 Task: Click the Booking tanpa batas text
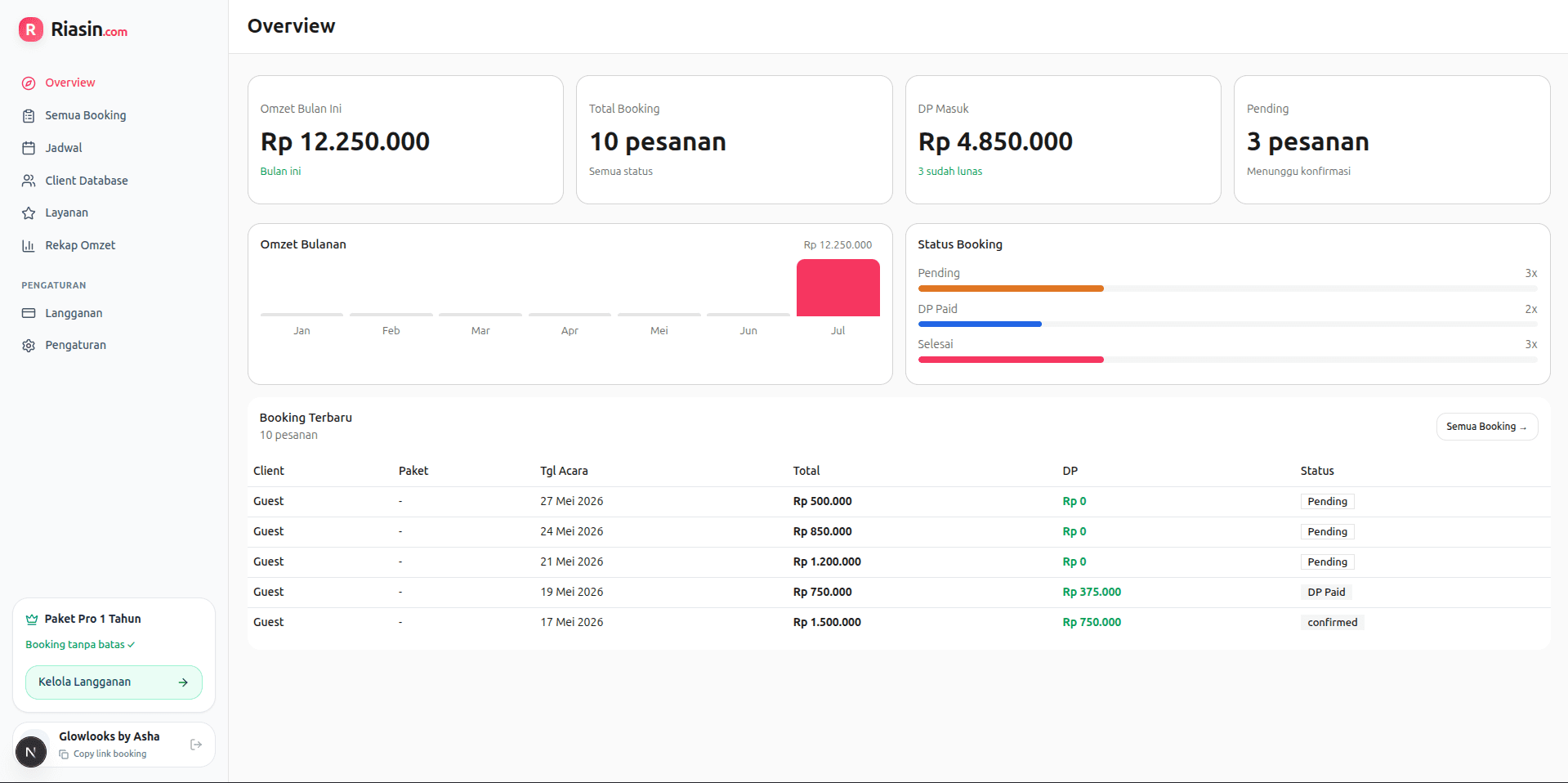[x=75, y=645]
